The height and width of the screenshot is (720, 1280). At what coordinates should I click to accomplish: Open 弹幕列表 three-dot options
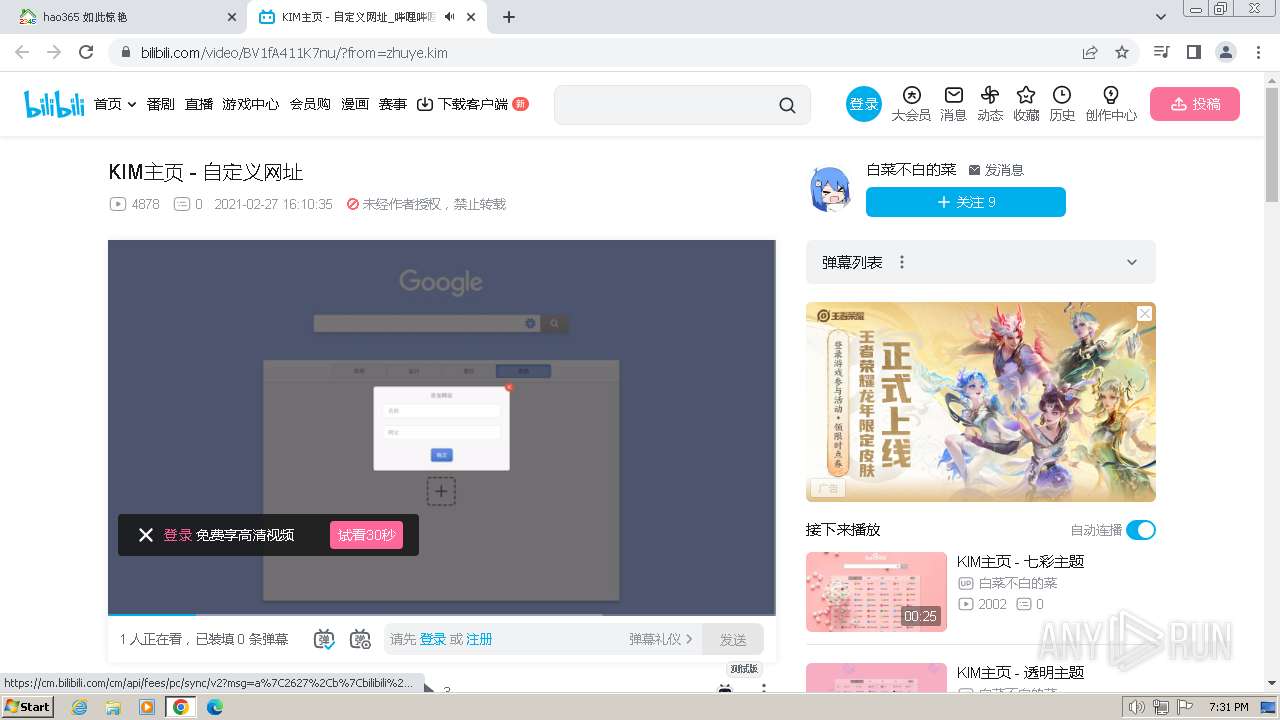coord(902,262)
